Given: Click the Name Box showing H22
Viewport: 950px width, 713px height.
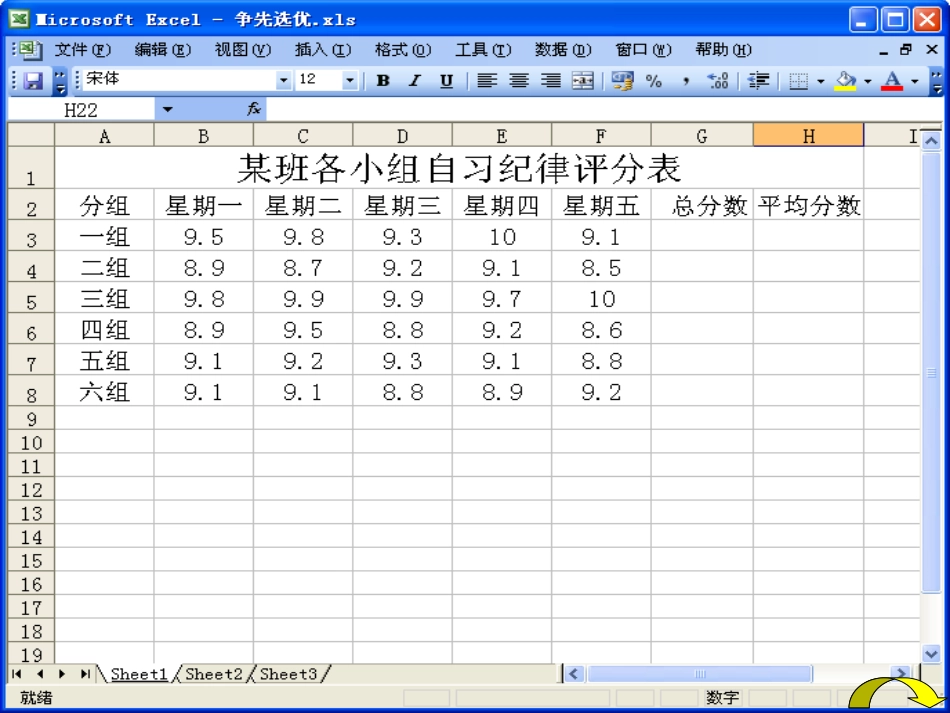Looking at the screenshot, I should (81, 110).
